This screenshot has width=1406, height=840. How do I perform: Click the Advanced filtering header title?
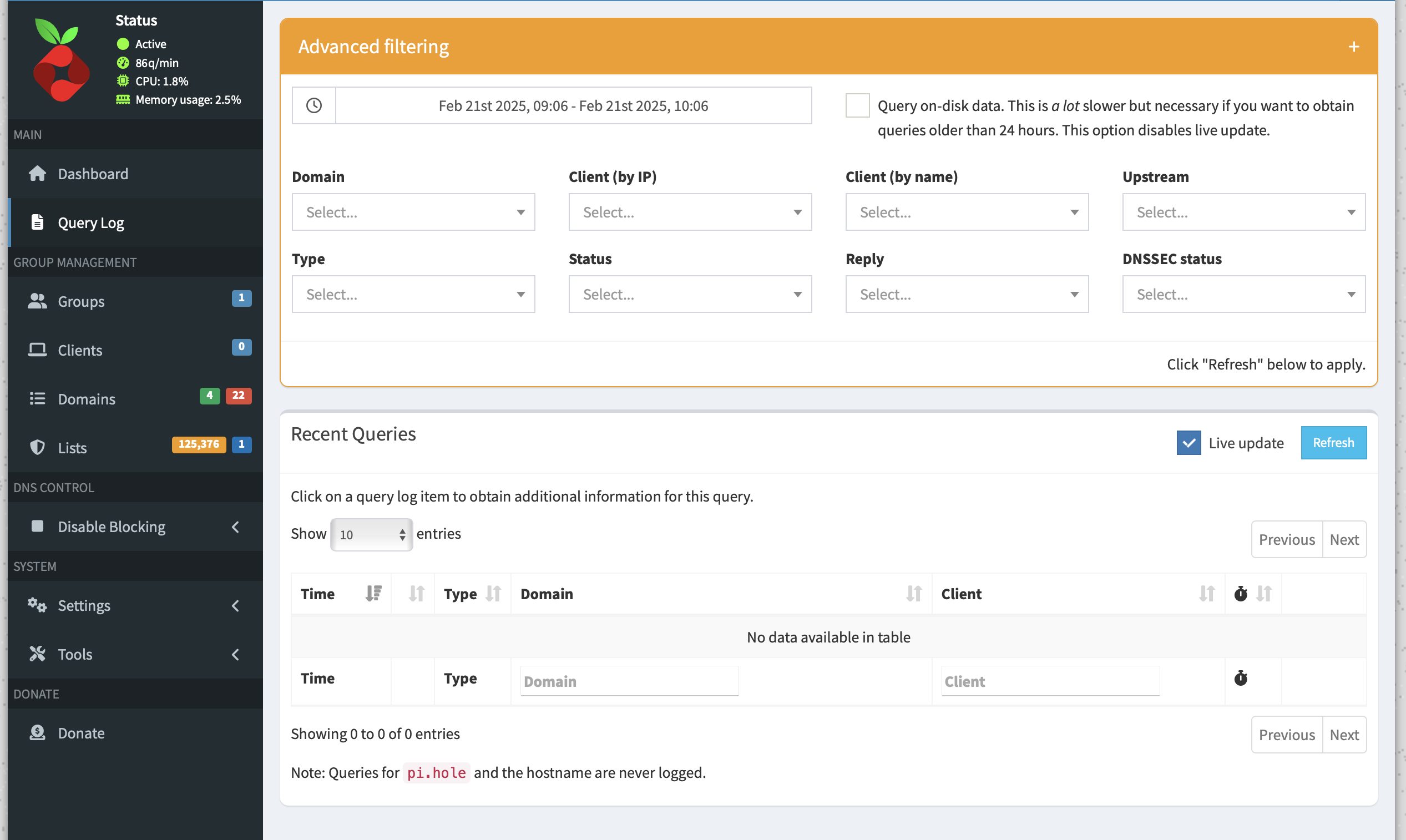click(373, 47)
